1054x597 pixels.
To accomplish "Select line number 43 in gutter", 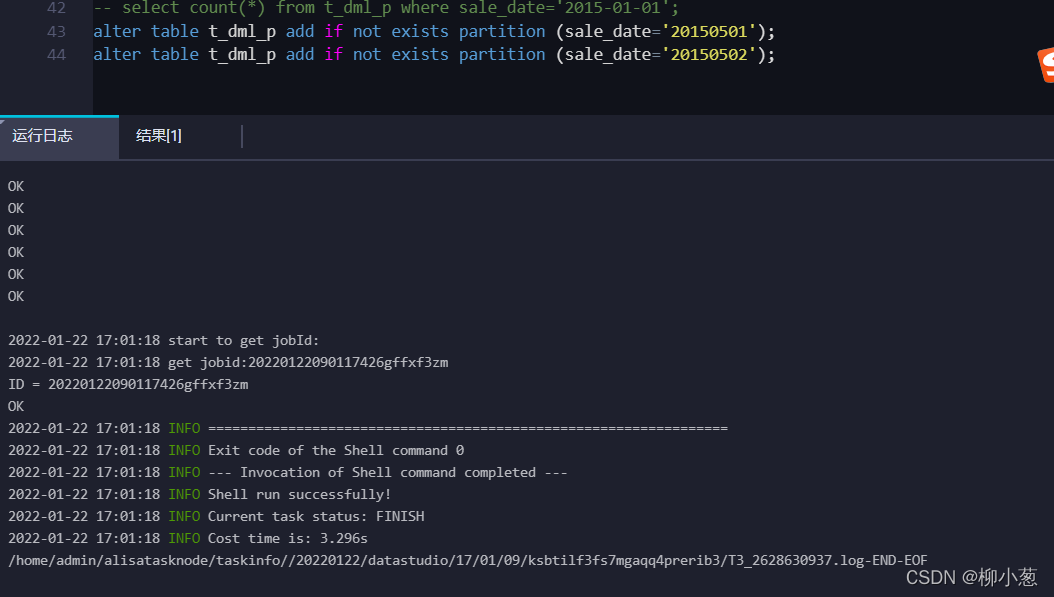I will pyautogui.click(x=56, y=32).
